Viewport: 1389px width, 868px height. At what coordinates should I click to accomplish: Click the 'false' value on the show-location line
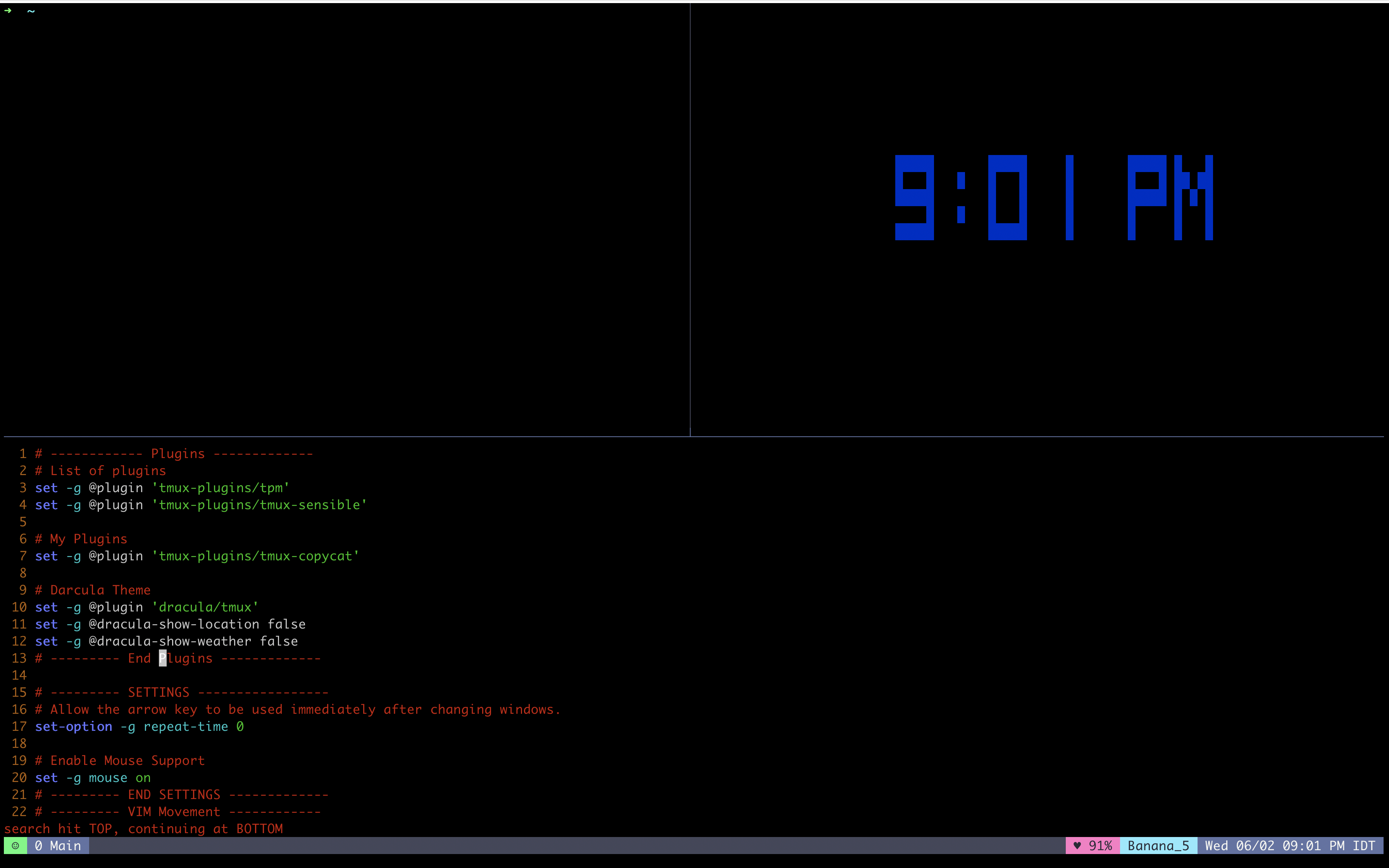point(286,624)
